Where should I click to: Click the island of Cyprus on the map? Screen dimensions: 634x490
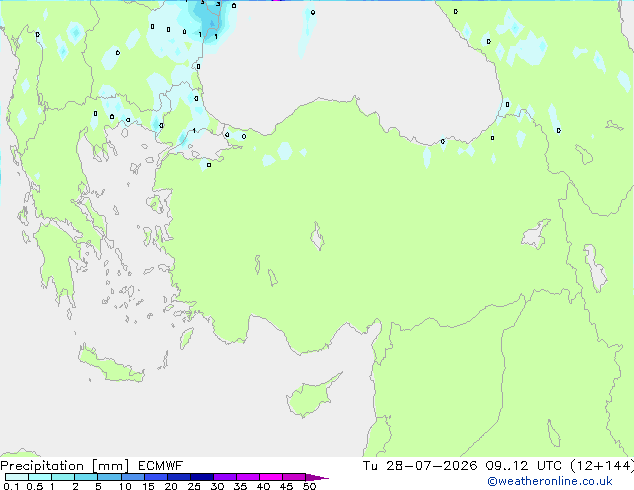311,395
